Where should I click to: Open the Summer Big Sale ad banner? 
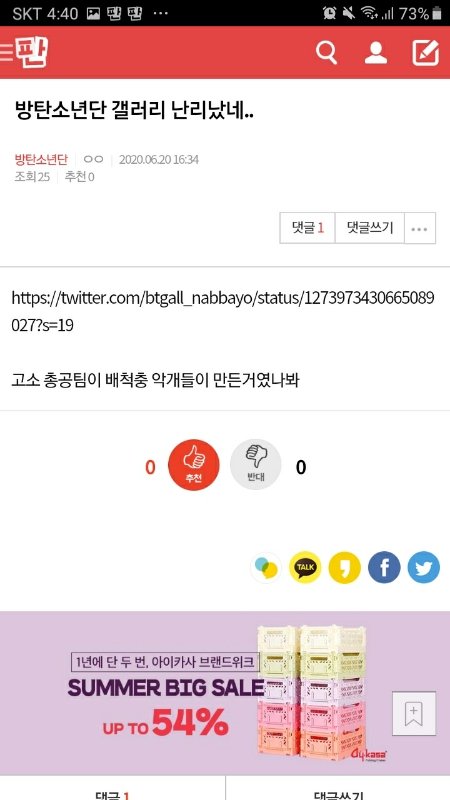225,693
